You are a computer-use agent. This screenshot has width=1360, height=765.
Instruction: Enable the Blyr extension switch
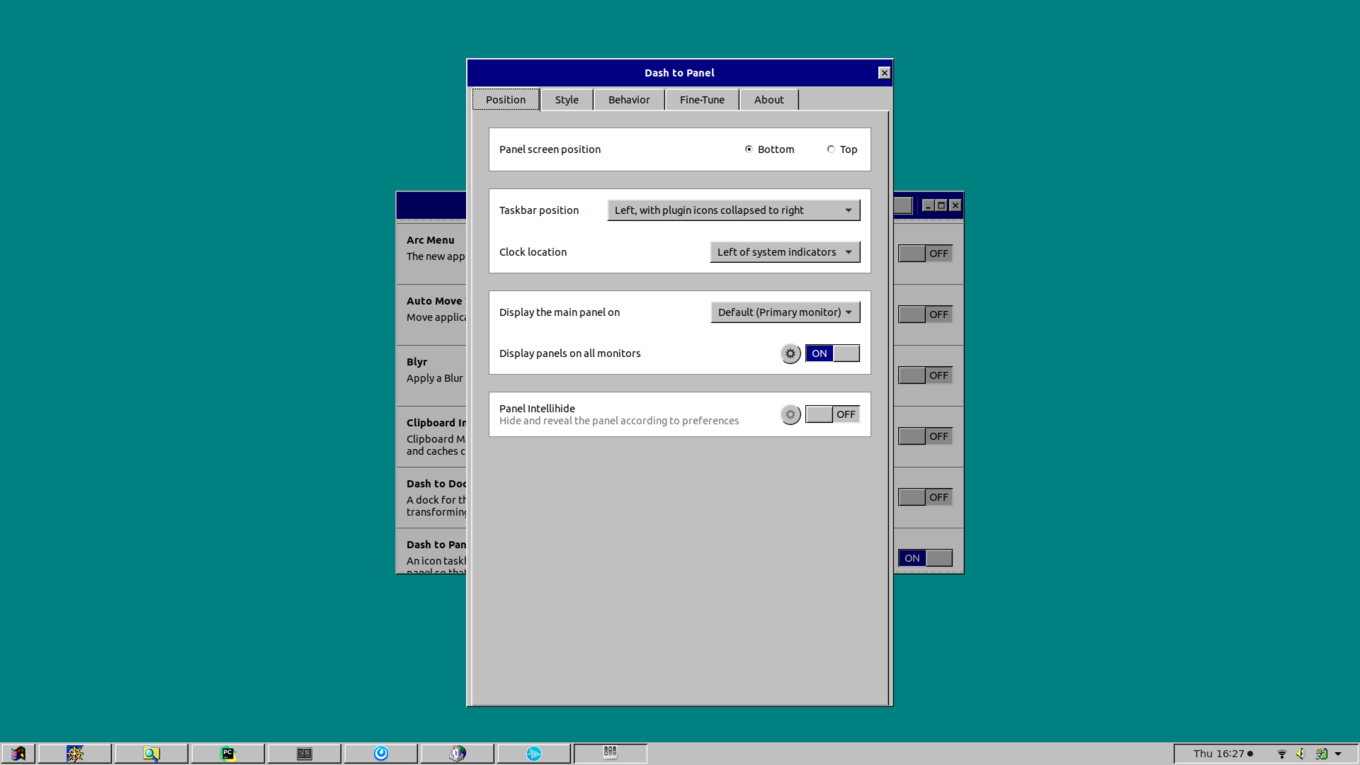pyautogui.click(x=925, y=375)
